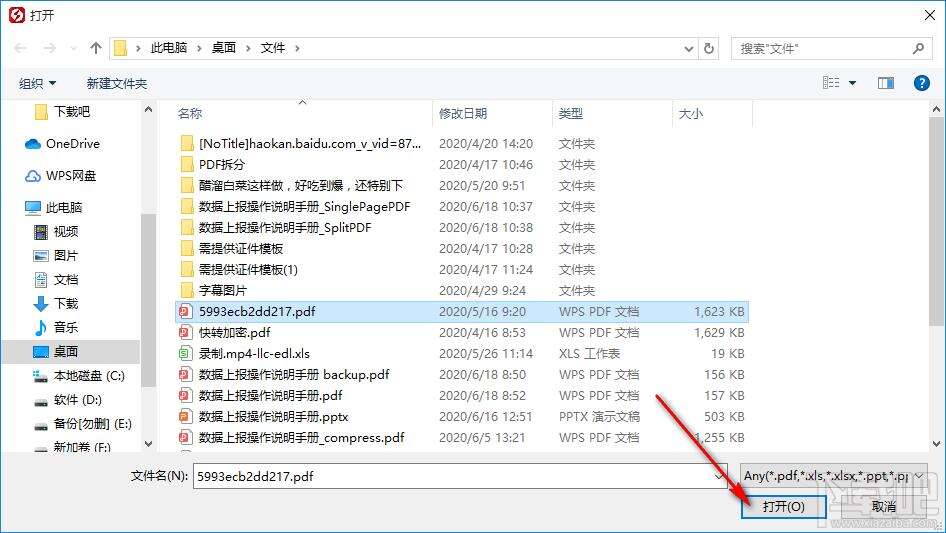Refresh the folder listing
The width and height of the screenshot is (946, 533).
tap(709, 48)
